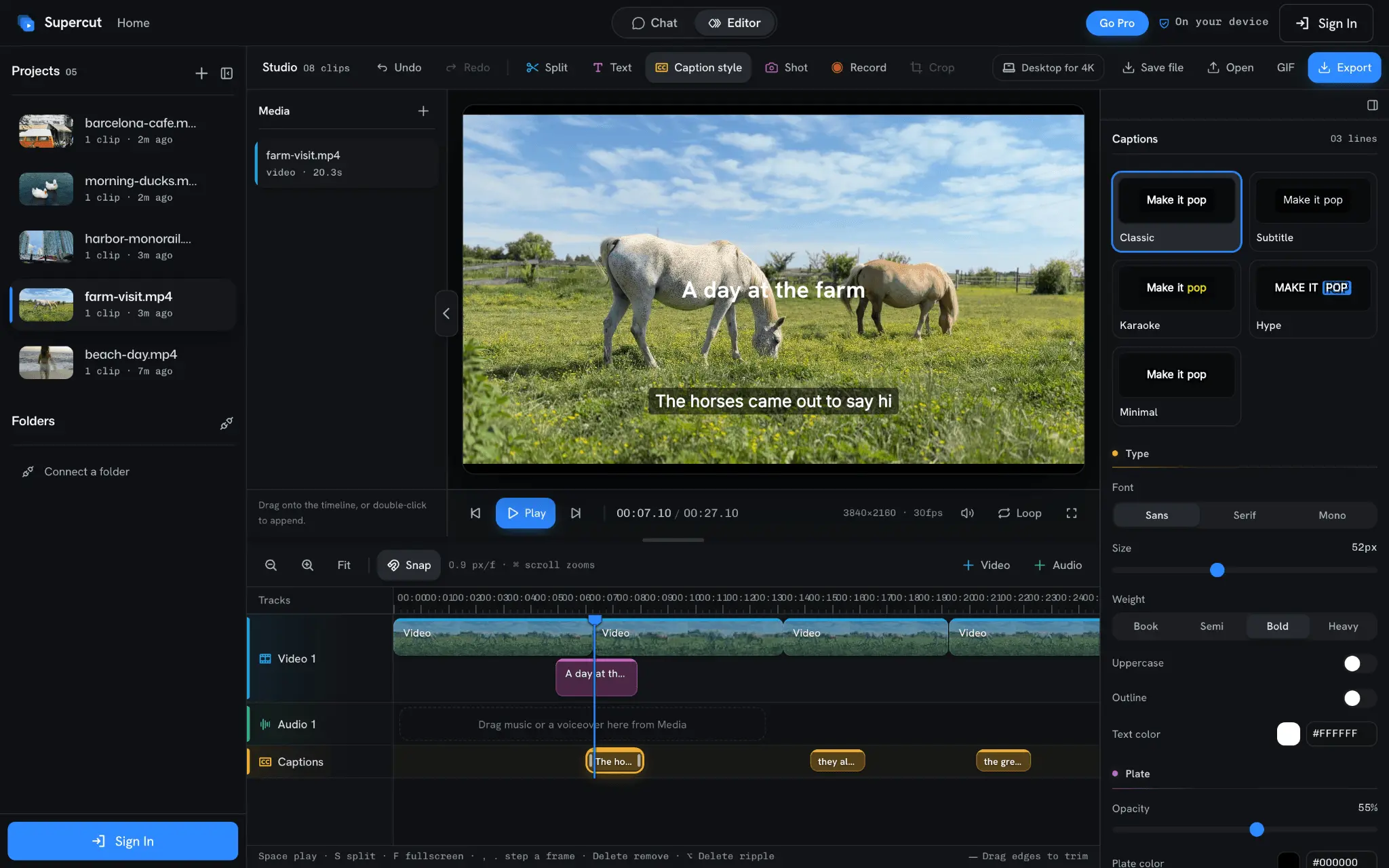The image size is (1389, 868).
Task: Mute the volume speaker icon
Action: click(967, 513)
